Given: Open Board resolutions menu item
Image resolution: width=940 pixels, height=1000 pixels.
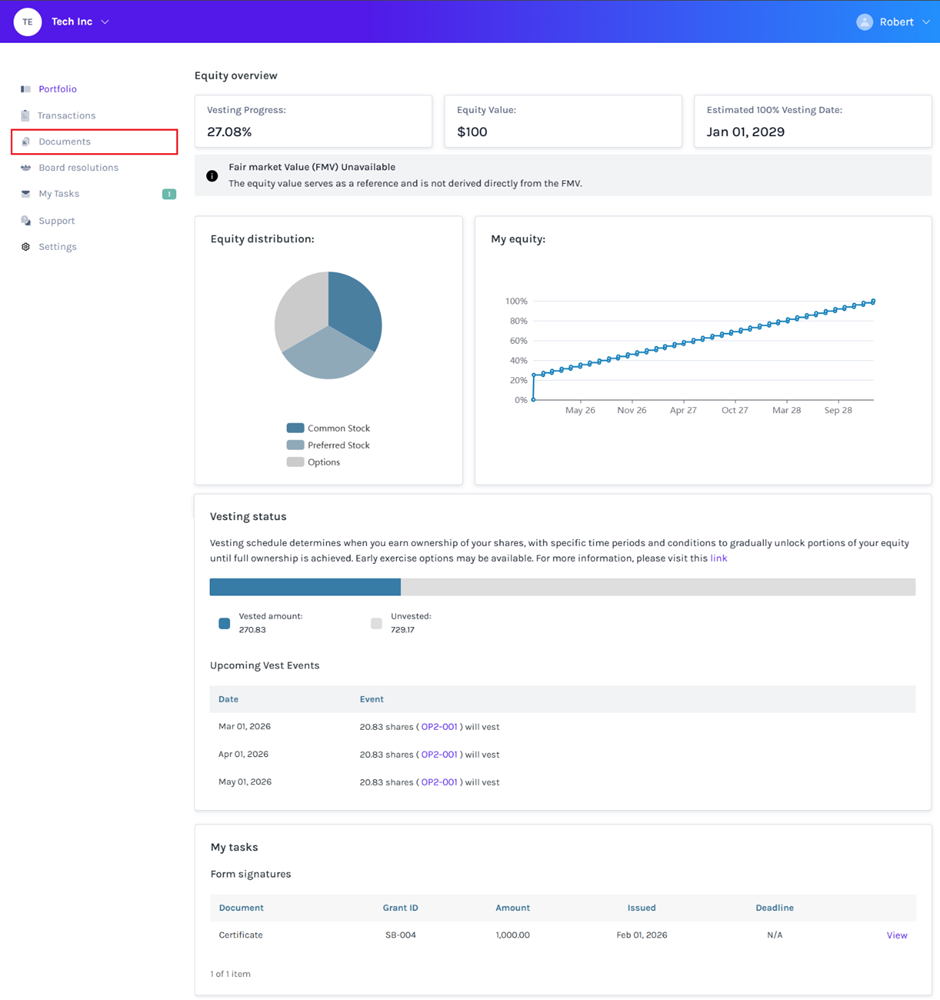Looking at the screenshot, I should point(78,168).
